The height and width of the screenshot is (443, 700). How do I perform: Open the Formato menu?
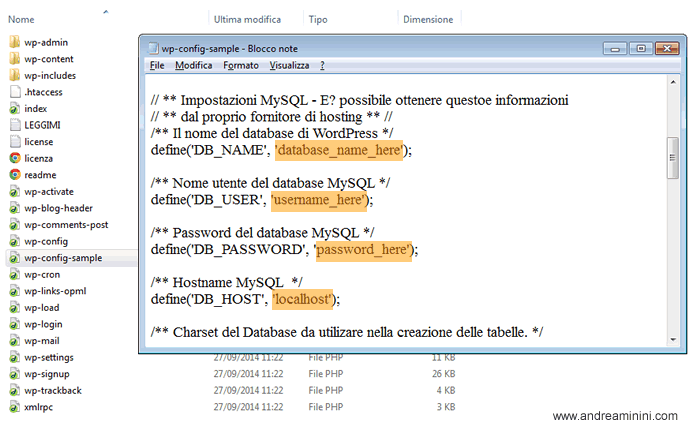click(241, 65)
